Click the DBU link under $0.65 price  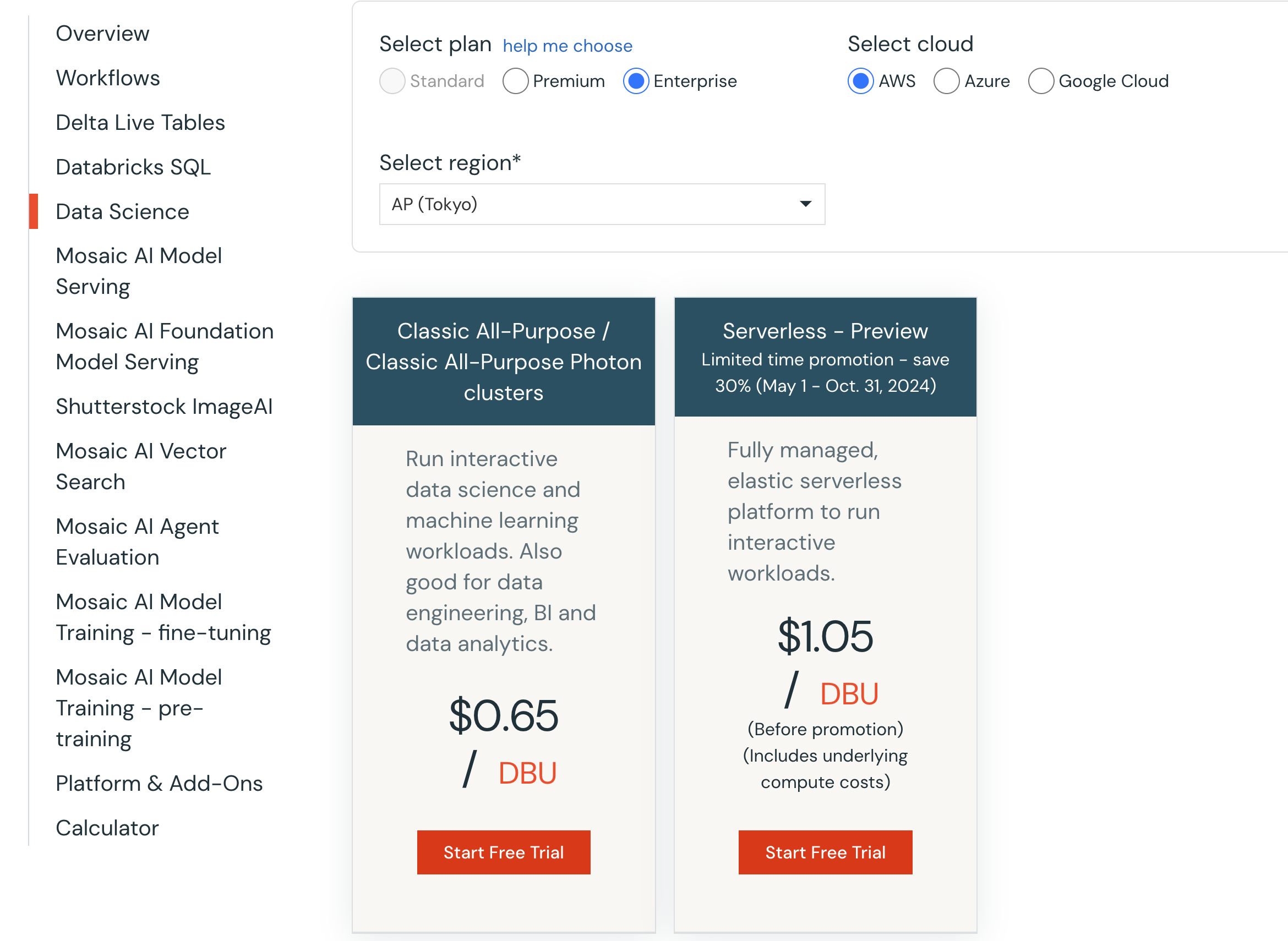[527, 773]
